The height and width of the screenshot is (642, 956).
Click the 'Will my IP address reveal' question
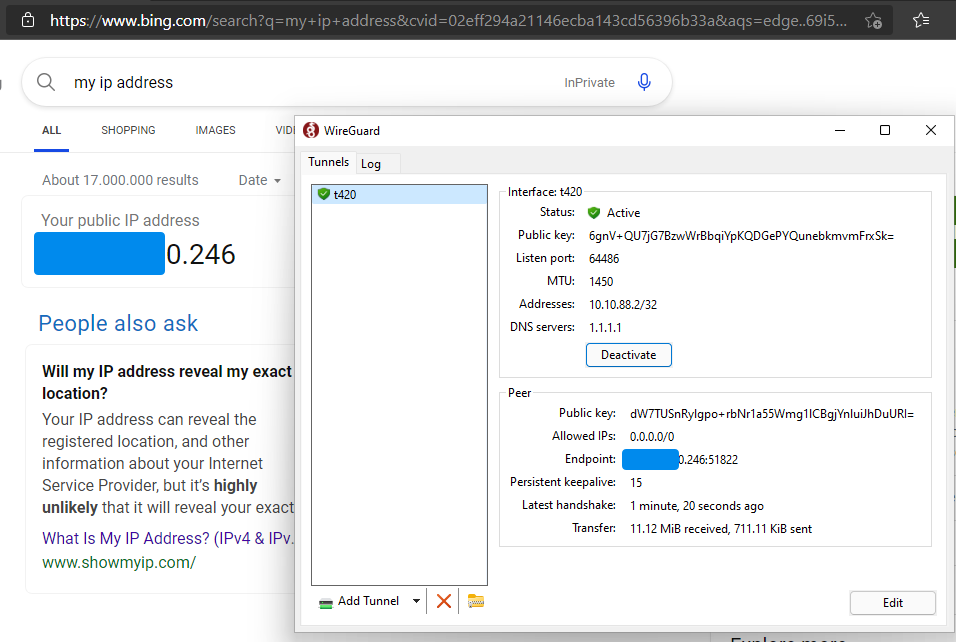coord(167,382)
